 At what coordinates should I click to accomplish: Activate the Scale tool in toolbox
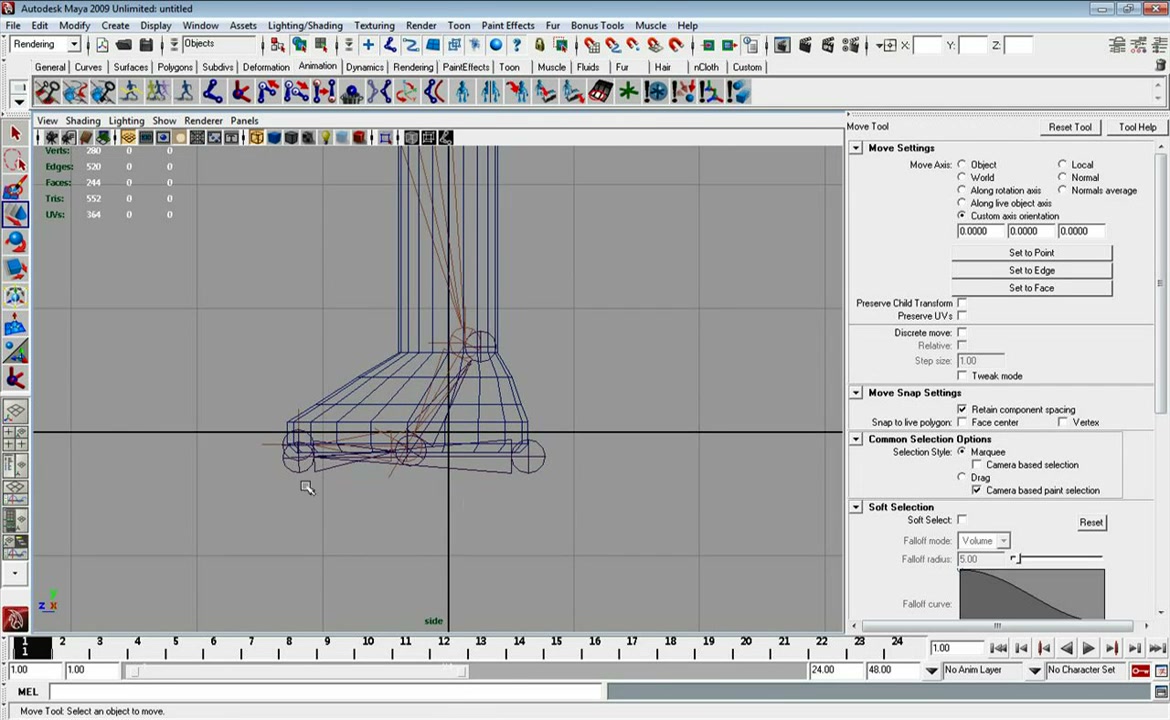(15, 269)
